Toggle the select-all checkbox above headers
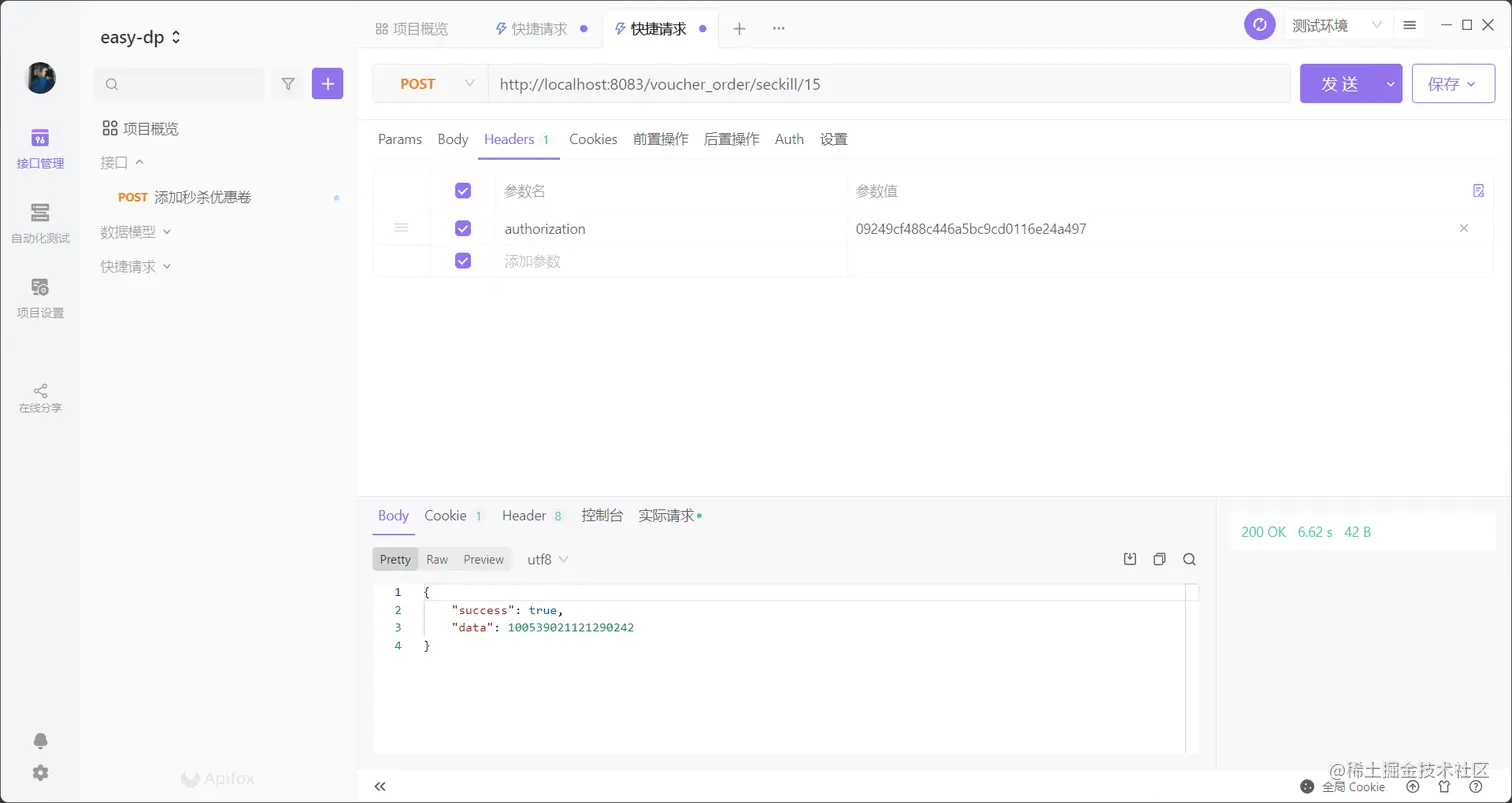The image size is (1512, 803). pos(462,190)
